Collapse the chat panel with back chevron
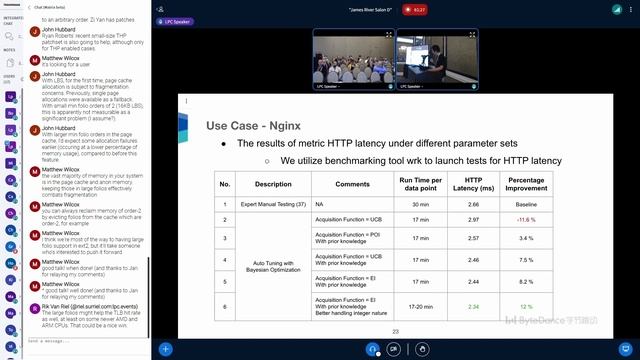Screen dimensions: 640x360 click(x=29, y=7)
